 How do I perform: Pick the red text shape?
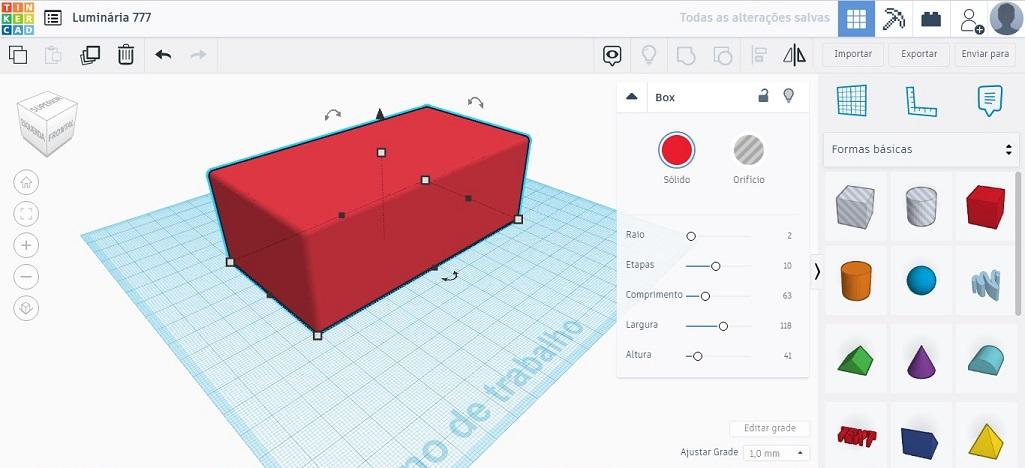856,437
